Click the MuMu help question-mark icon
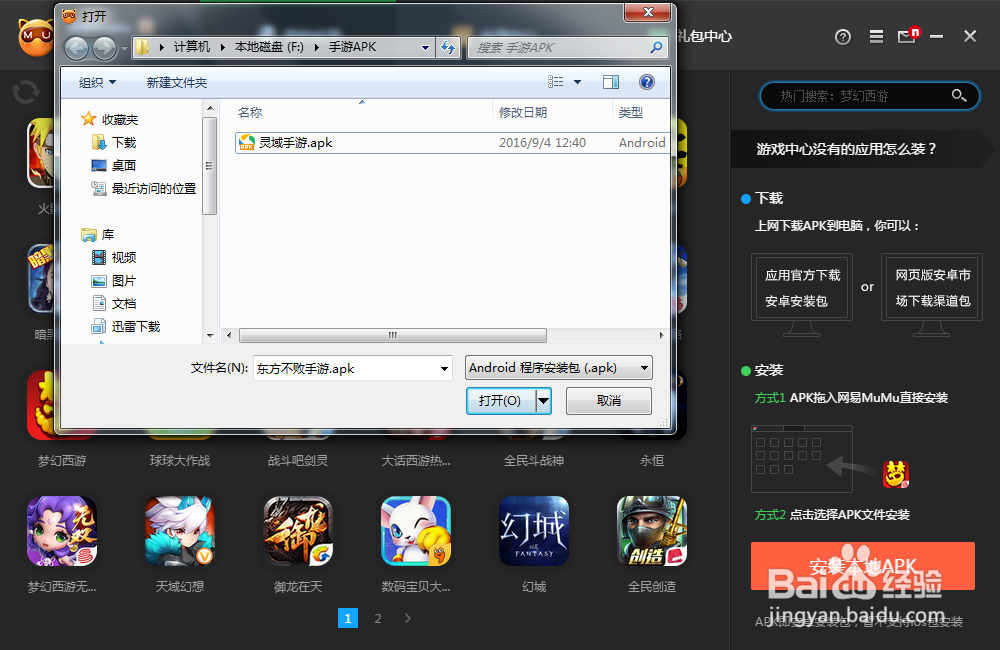The height and width of the screenshot is (650, 1000). (x=842, y=37)
